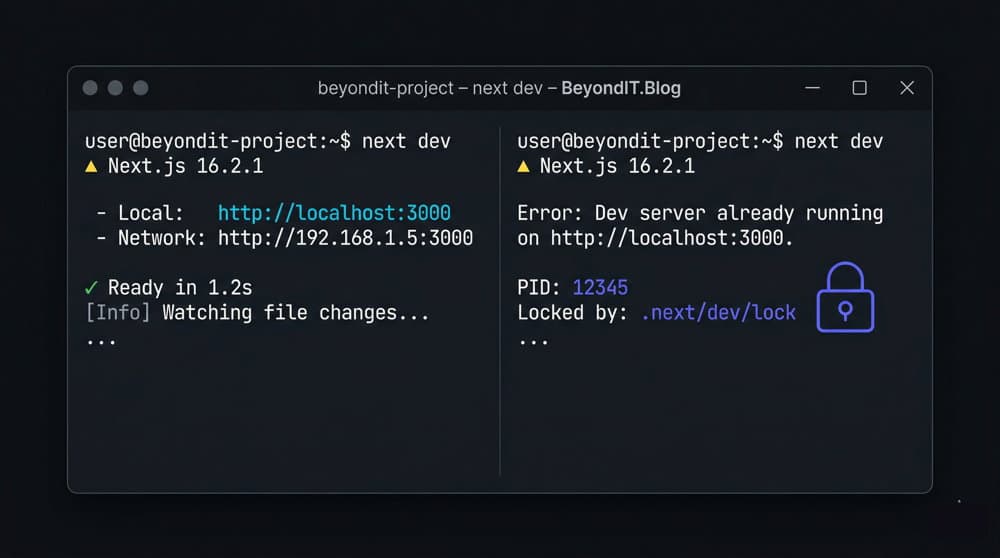This screenshot has height=558, width=1000.
Task: Click the ellipsis in right pane
Action: coord(533,342)
